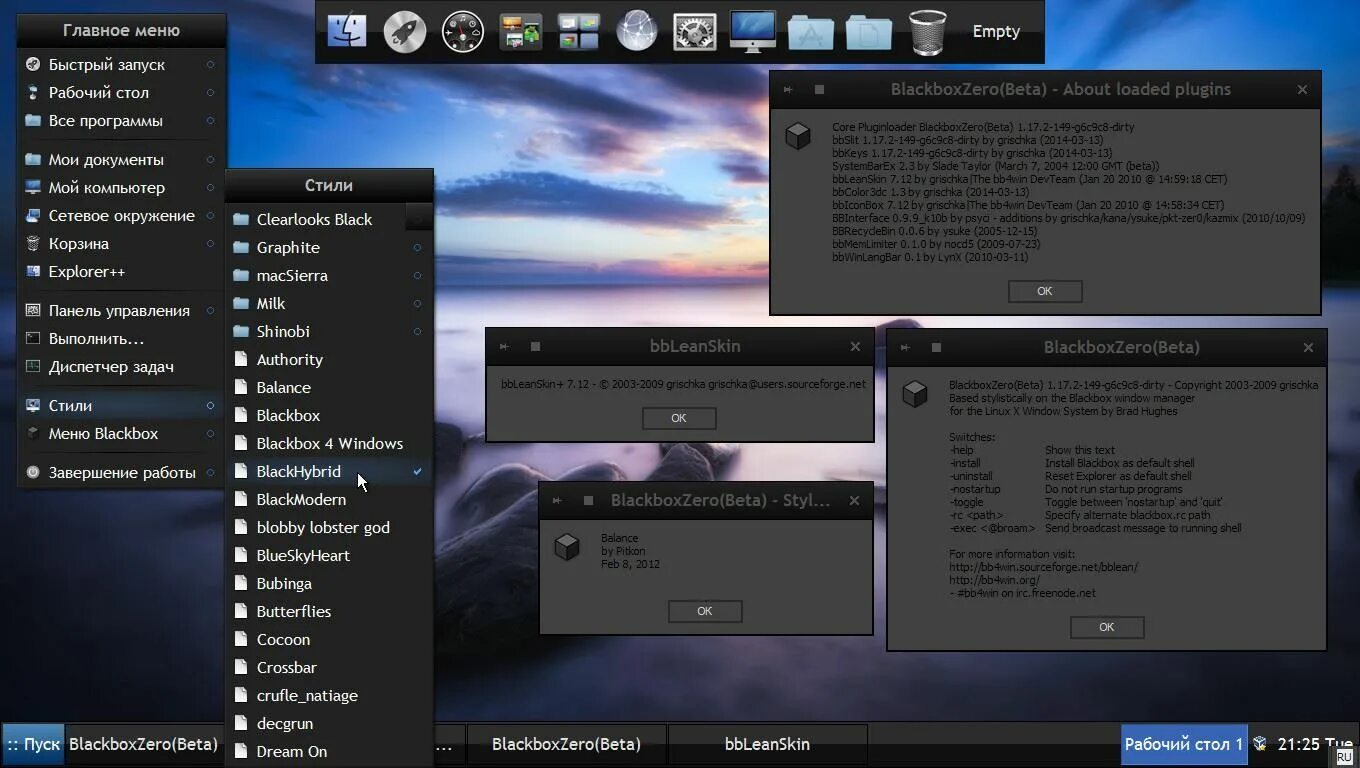
Task: Click the folder icon beside Все программы
Action: pyautogui.click(x=33, y=121)
